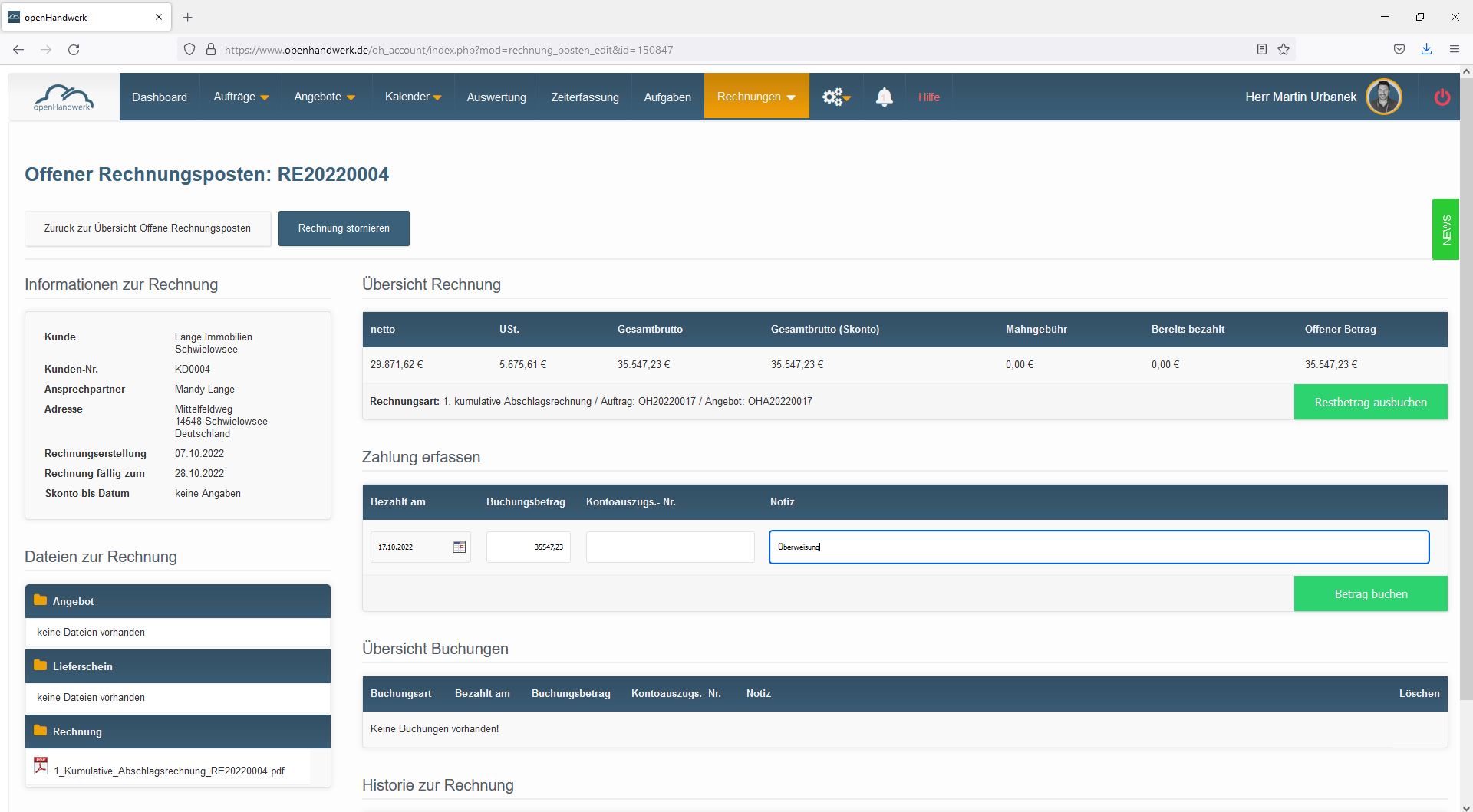1473x812 pixels.
Task: Click the Firefox downloads icon
Action: [1426, 50]
